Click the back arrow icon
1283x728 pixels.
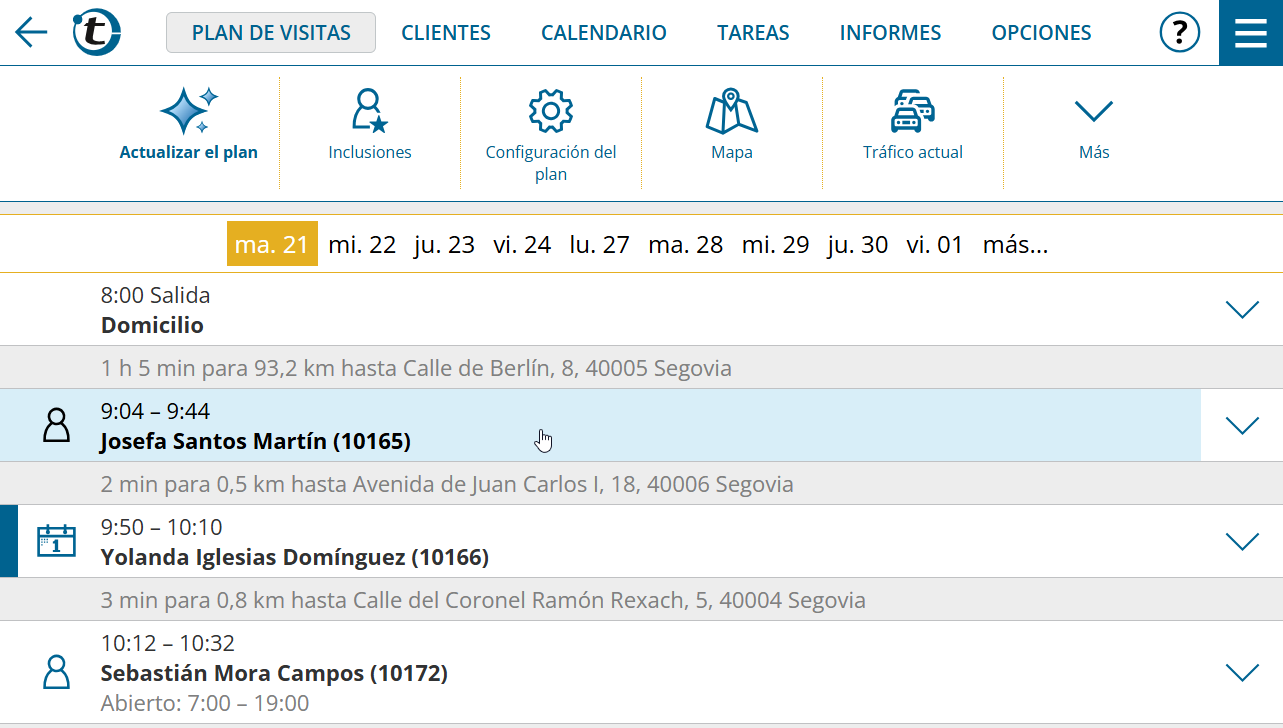31,33
